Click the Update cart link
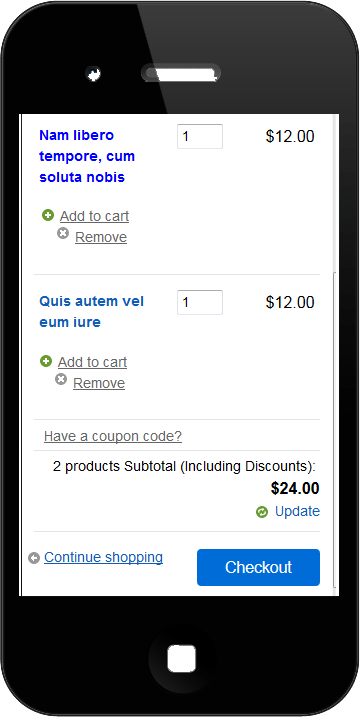 point(297,511)
